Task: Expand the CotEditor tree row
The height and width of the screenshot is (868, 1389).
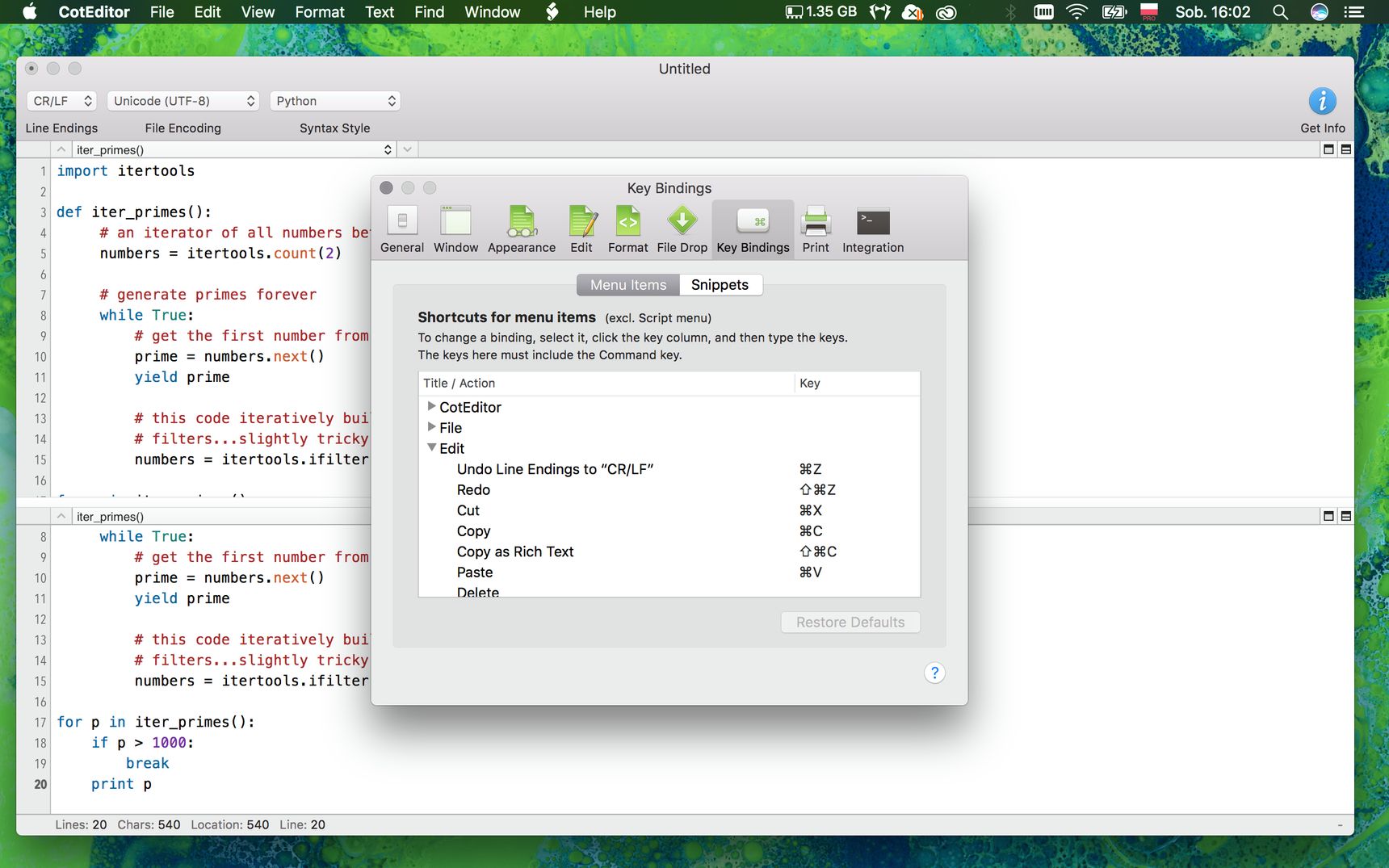Action: pos(431,406)
